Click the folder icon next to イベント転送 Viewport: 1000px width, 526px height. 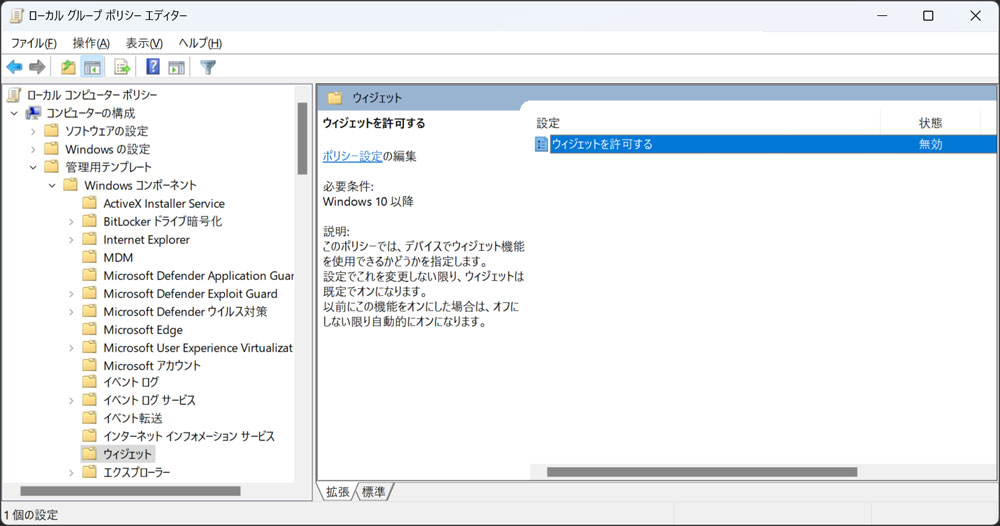click(90, 418)
